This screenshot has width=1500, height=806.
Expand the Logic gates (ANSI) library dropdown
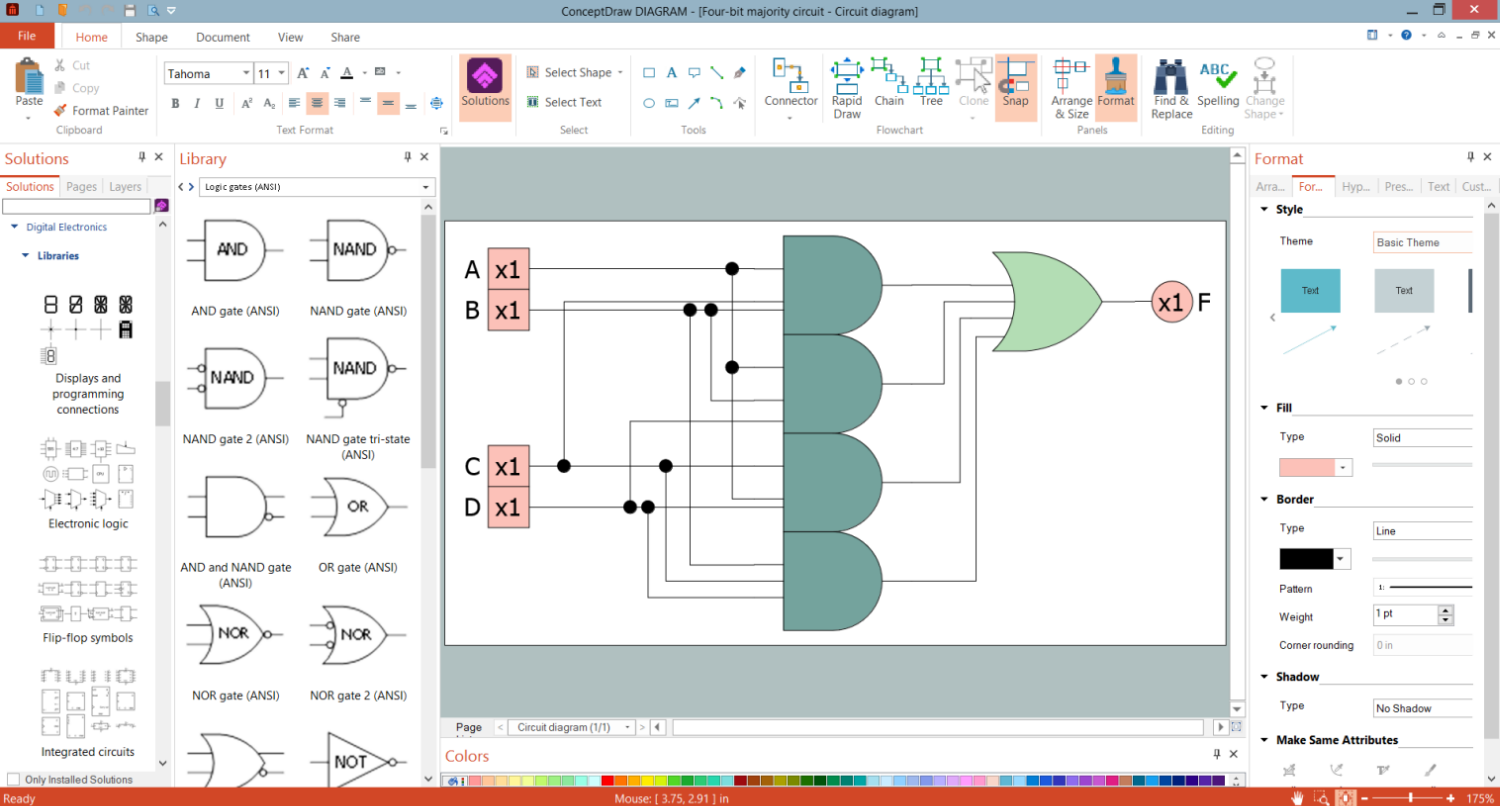426,187
